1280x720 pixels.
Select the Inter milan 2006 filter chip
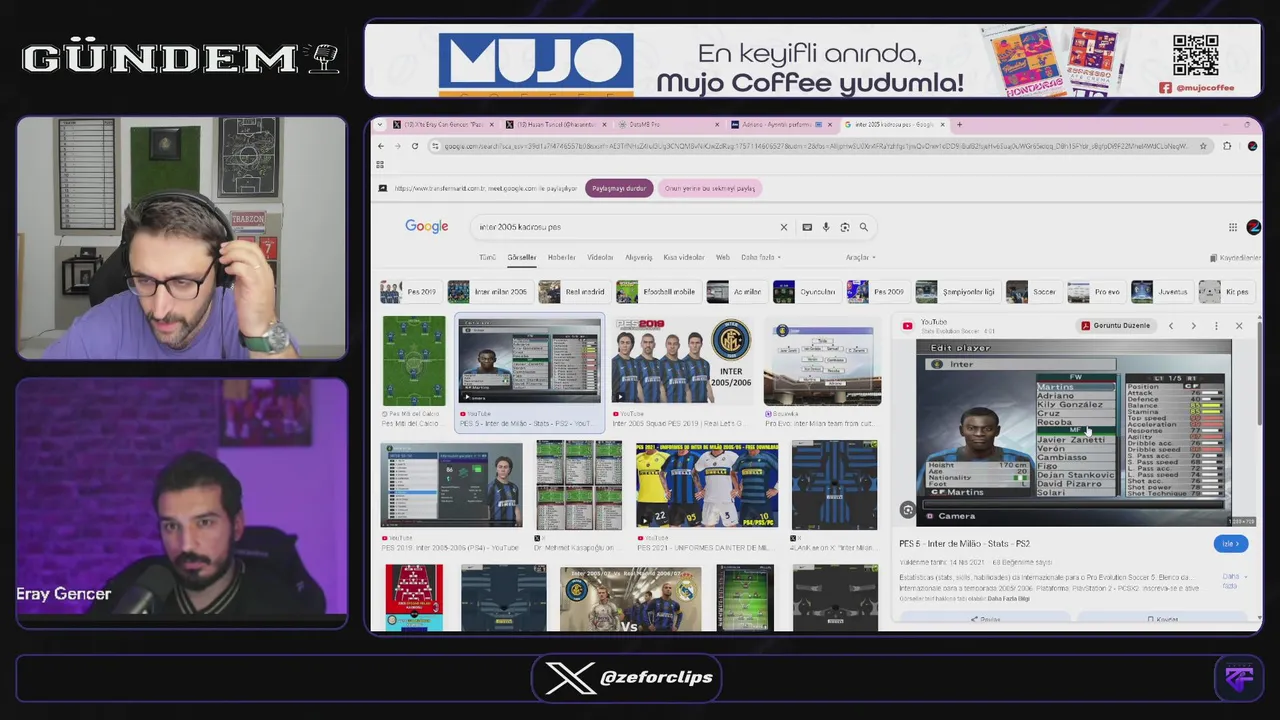489,292
